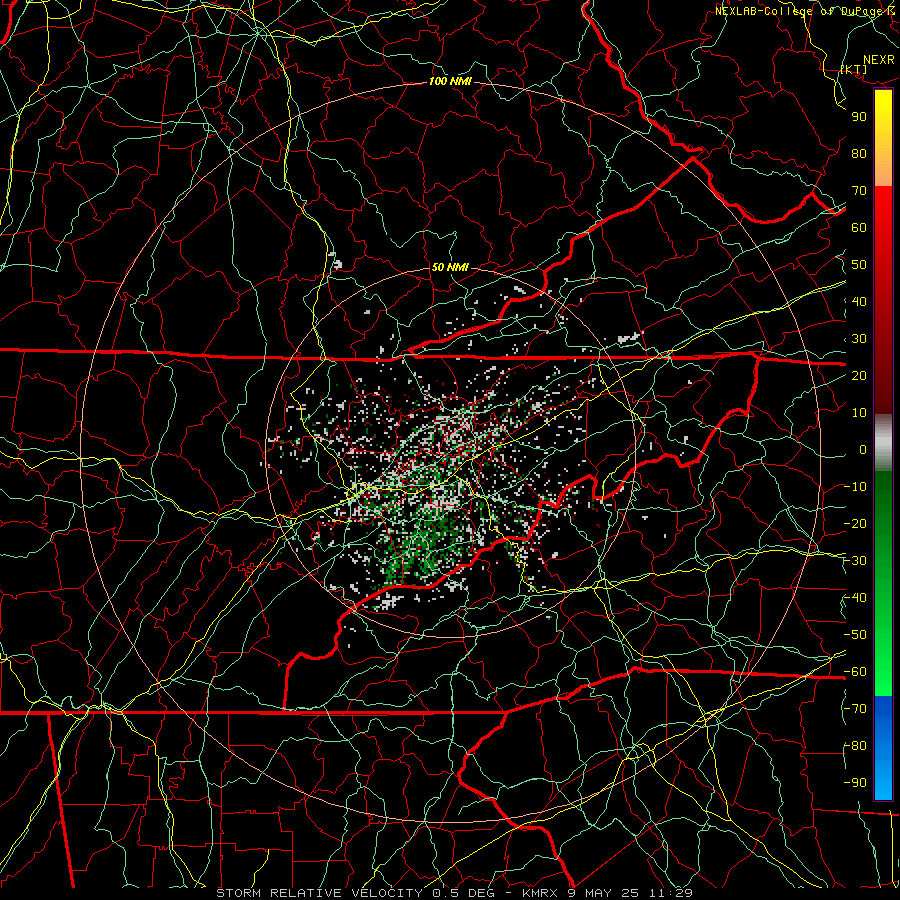Image resolution: width=900 pixels, height=900 pixels.
Task: Click the 30 value on the velocity scale
Action: point(859,339)
